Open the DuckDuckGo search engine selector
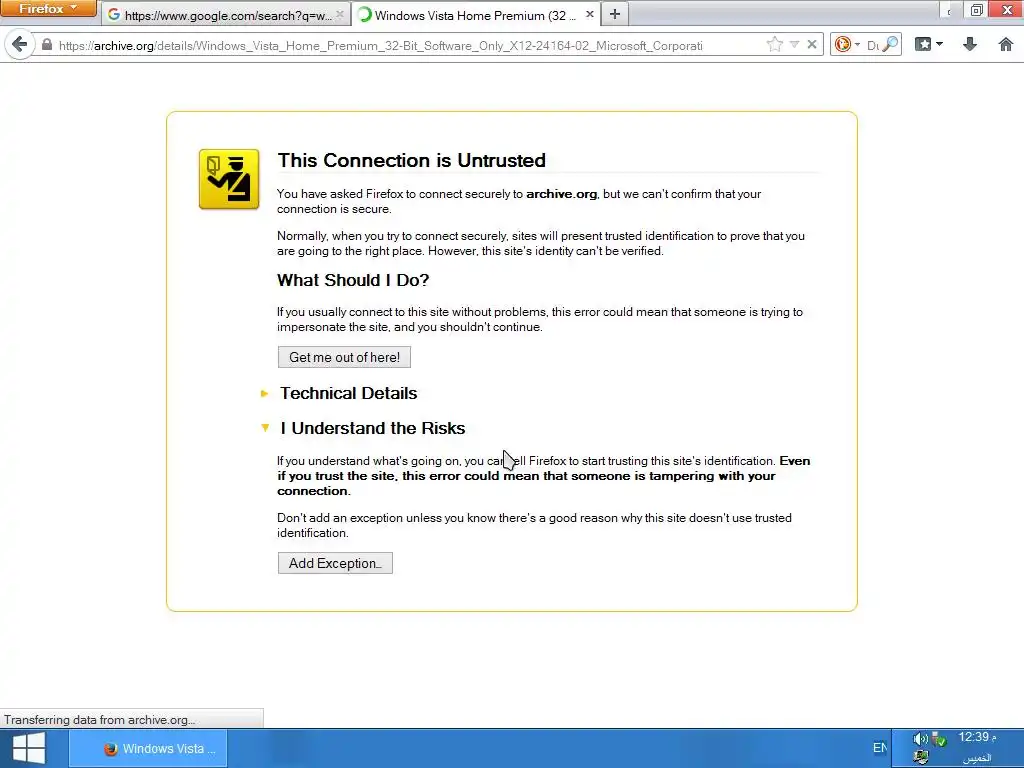The width and height of the screenshot is (1024, 768). (x=847, y=44)
